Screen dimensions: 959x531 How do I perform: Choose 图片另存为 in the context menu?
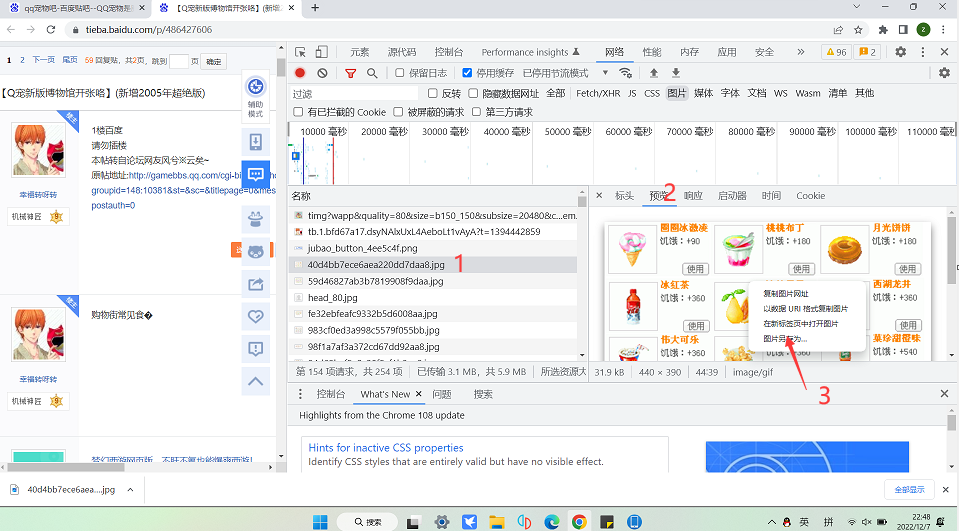(x=785, y=338)
